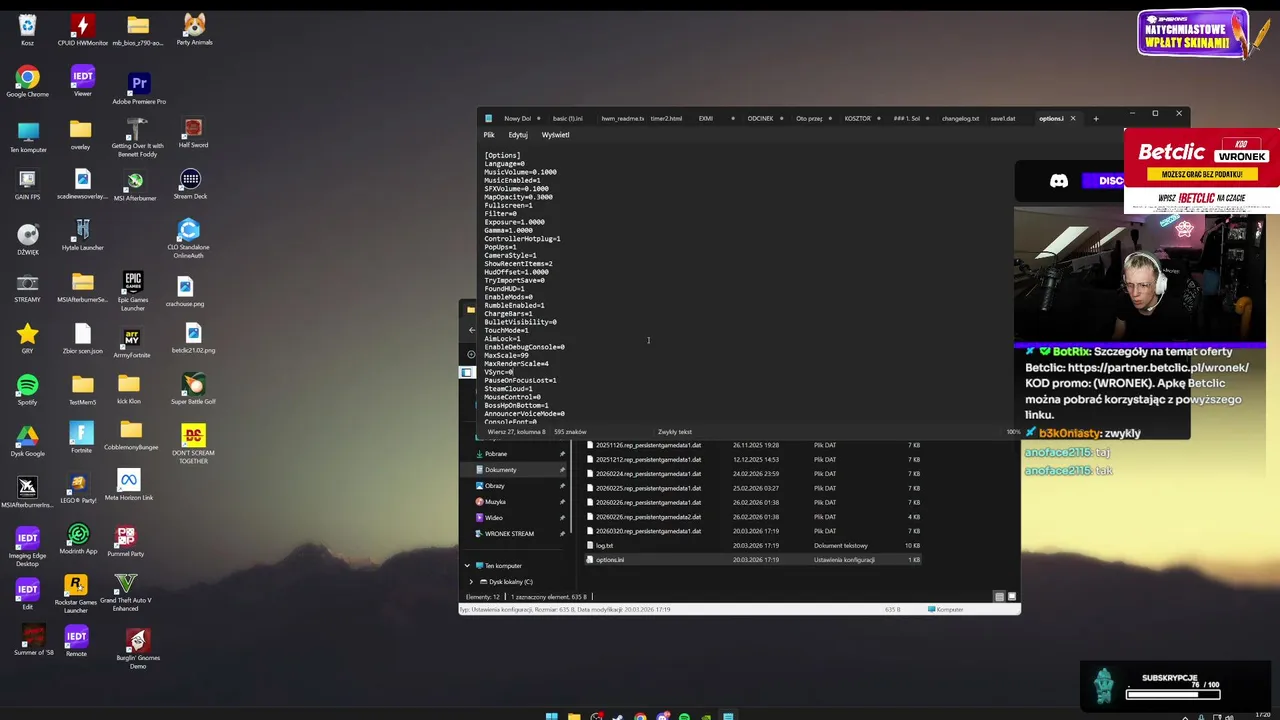Launch Meta Horizon Link from desktop
Image resolution: width=1280 pixels, height=720 pixels.
tap(128, 485)
